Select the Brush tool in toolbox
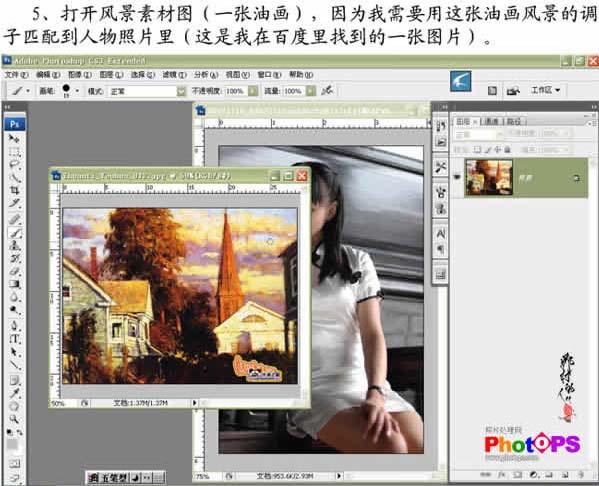The image size is (599, 486). click(14, 232)
